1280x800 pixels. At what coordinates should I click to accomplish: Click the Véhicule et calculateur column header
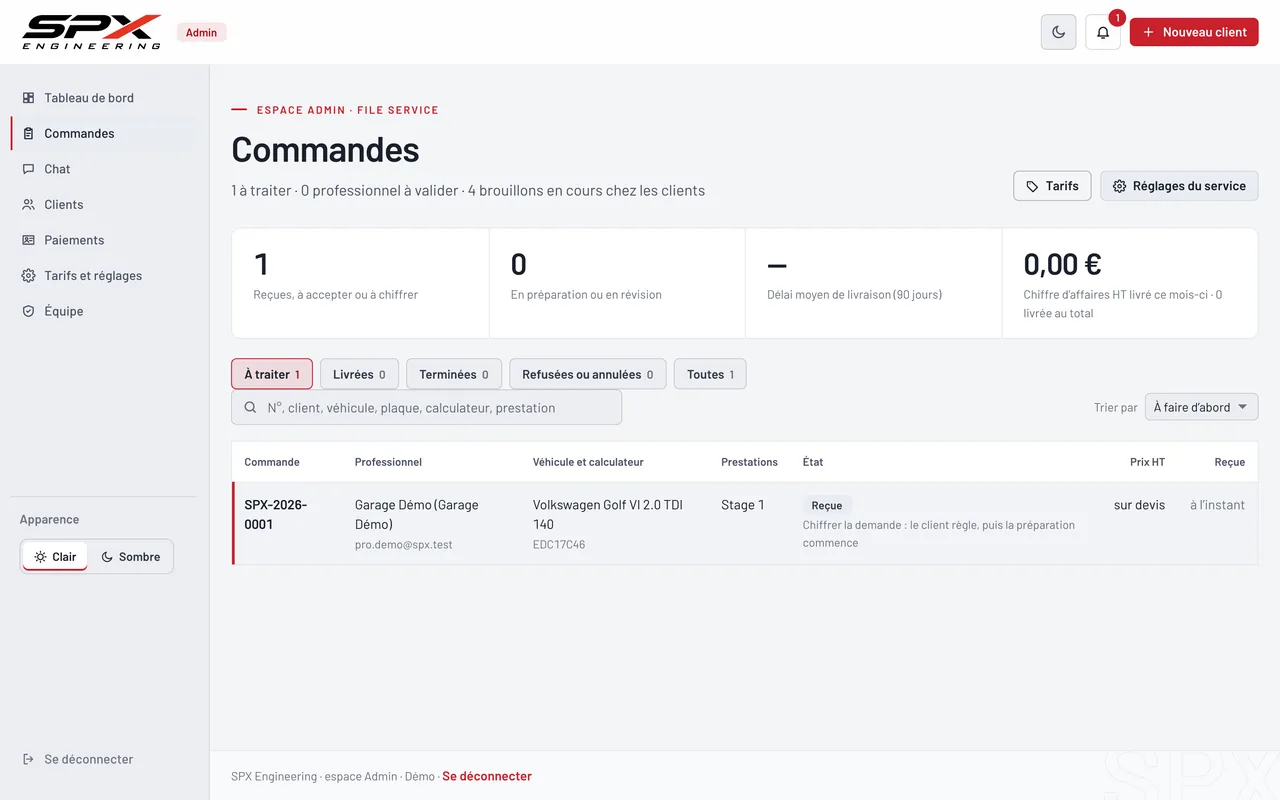click(x=588, y=462)
